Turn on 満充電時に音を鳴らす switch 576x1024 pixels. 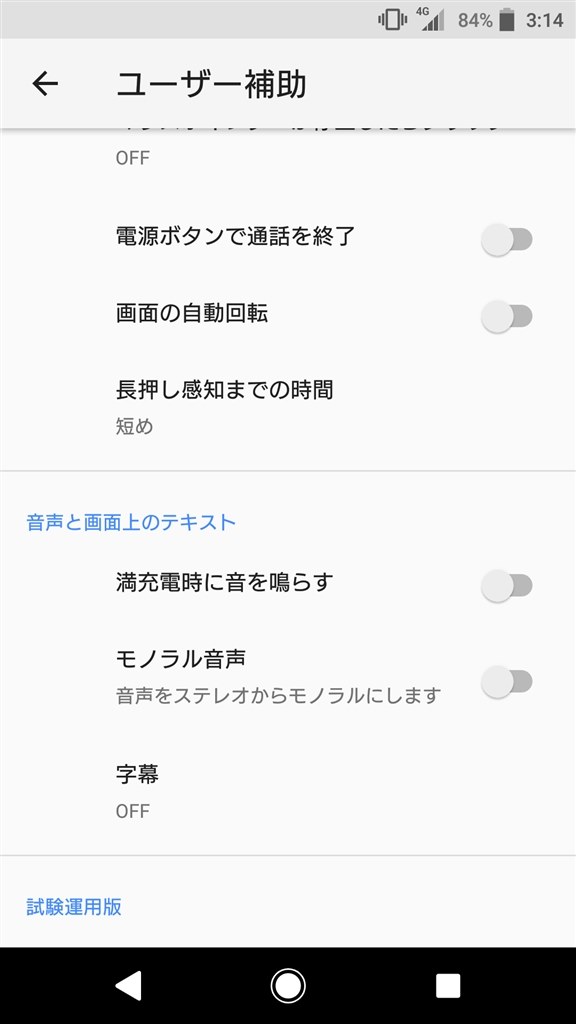(x=507, y=585)
